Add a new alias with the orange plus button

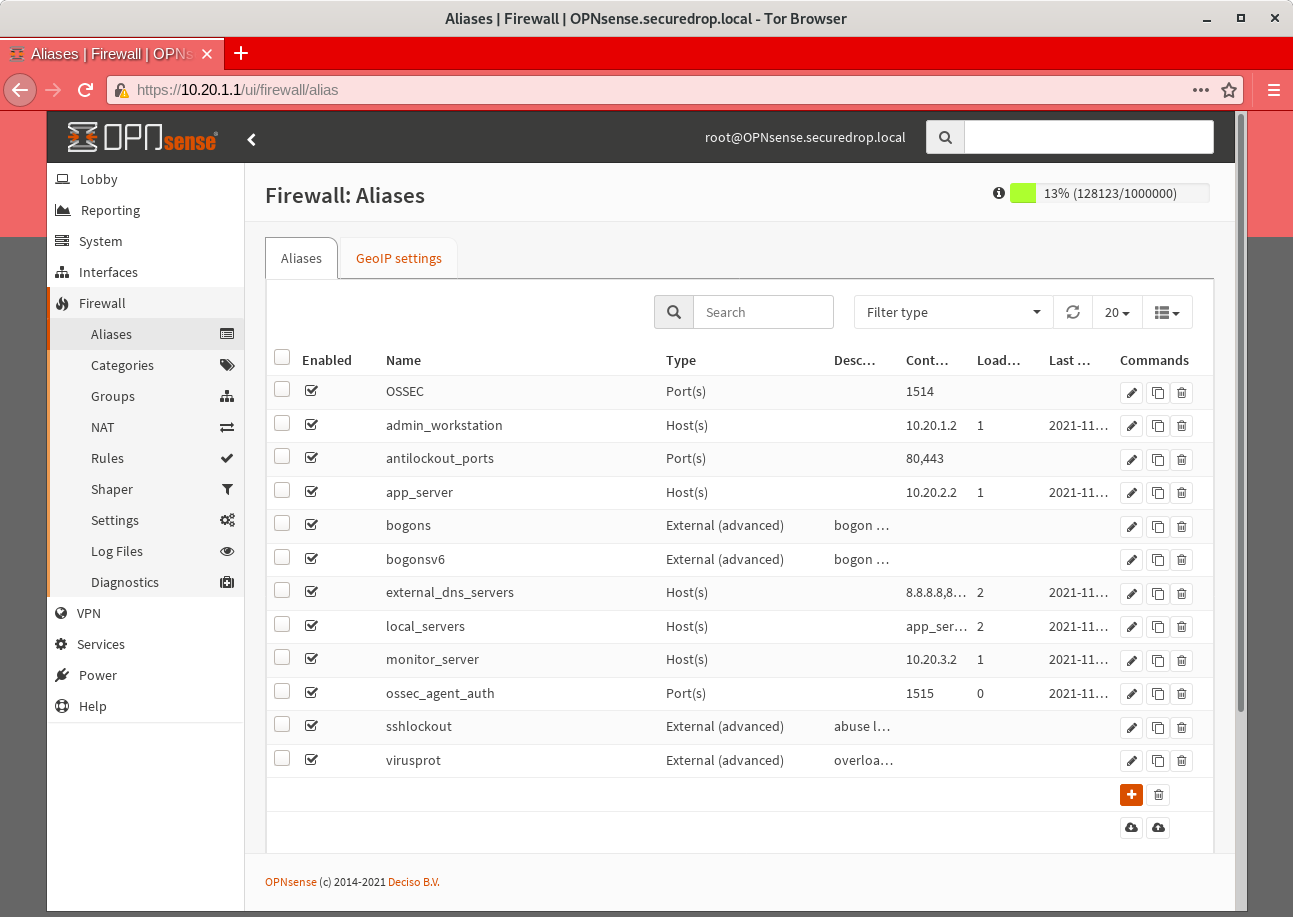[x=1131, y=794]
